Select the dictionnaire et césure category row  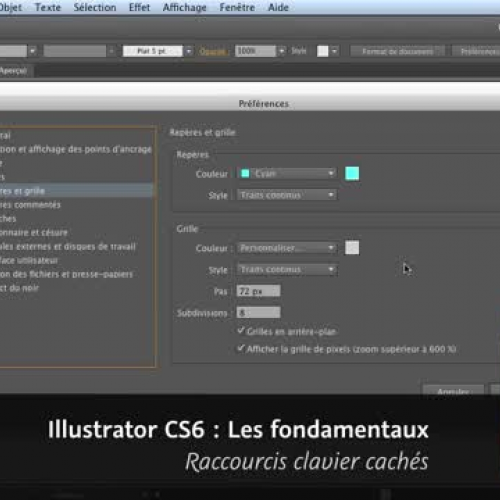76,232
